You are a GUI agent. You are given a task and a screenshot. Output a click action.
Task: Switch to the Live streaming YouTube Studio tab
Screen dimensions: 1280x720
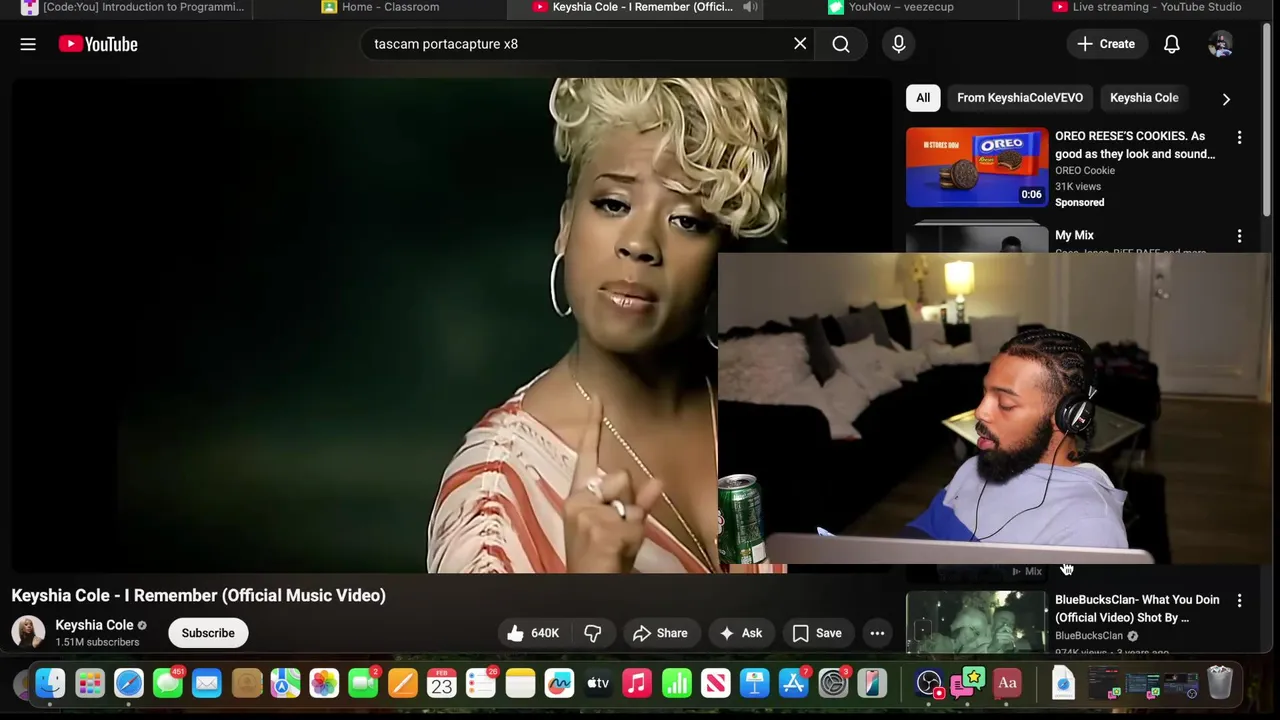click(x=1147, y=7)
